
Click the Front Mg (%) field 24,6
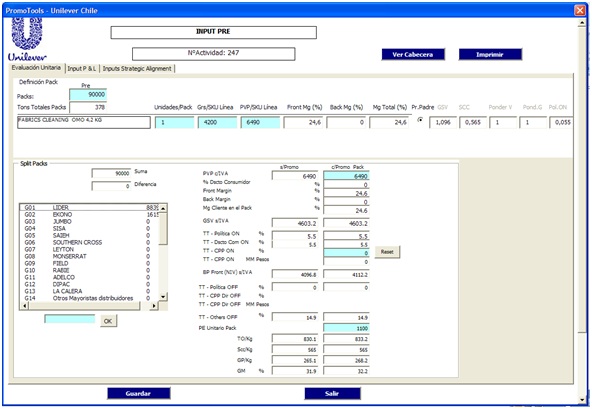click(303, 122)
